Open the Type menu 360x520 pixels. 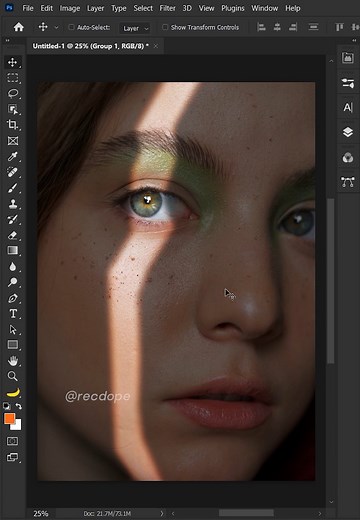tap(119, 8)
